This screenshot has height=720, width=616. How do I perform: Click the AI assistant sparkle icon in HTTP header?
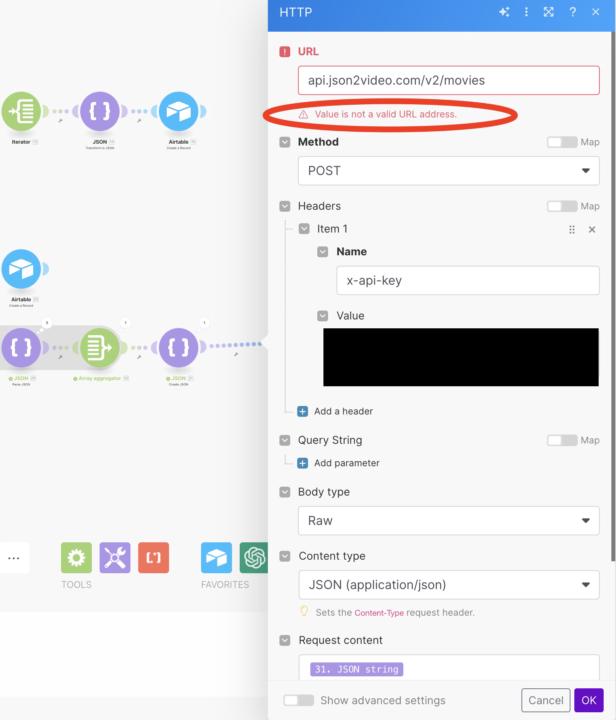[x=504, y=12]
